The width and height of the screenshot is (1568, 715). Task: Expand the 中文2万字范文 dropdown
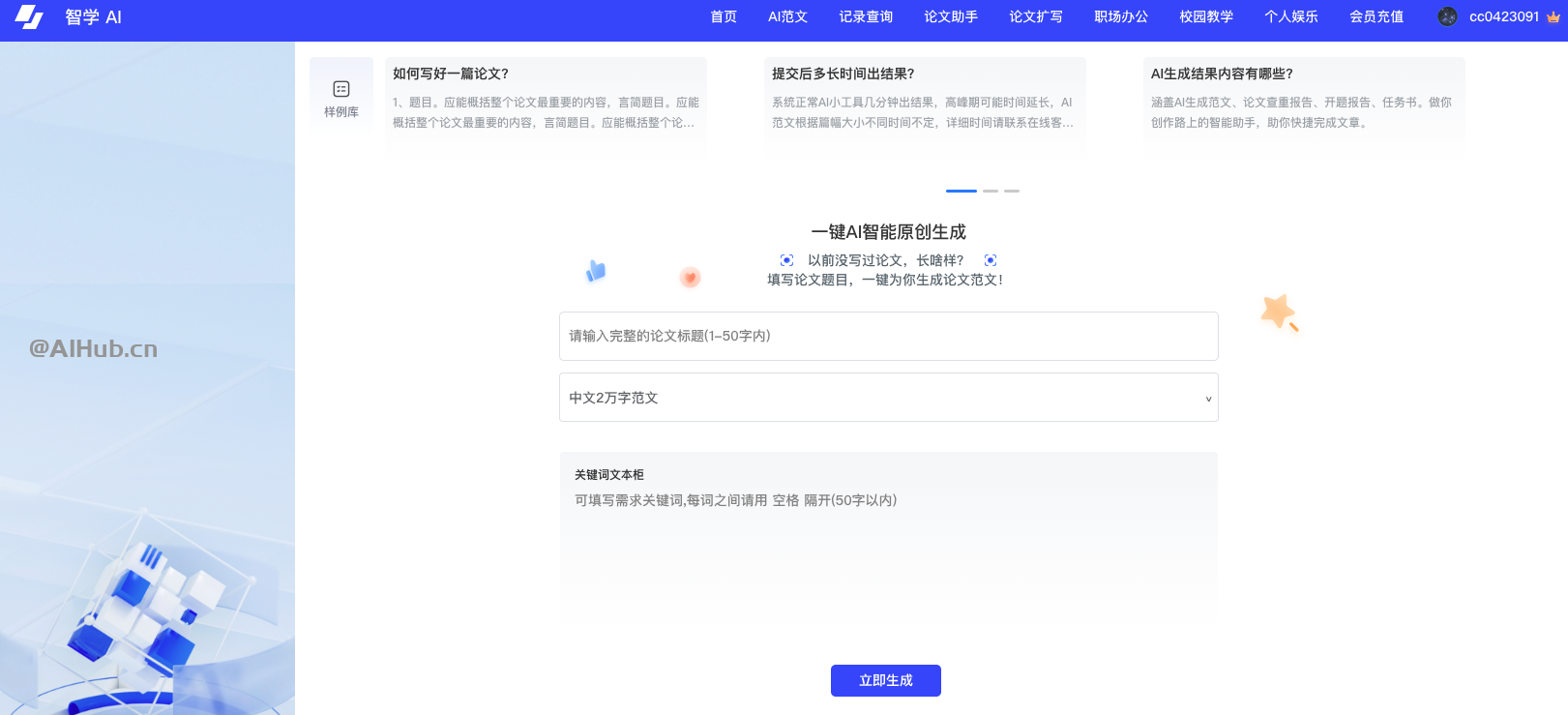(x=888, y=398)
